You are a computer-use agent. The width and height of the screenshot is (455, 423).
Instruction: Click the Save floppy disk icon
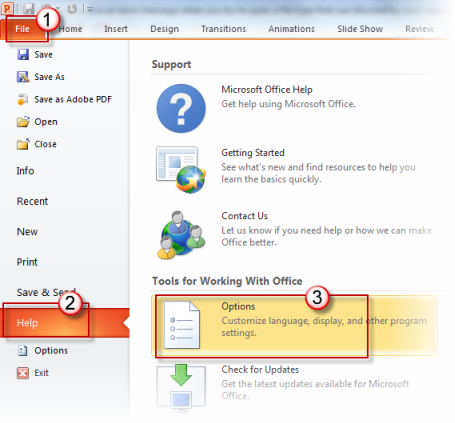[x=23, y=54]
